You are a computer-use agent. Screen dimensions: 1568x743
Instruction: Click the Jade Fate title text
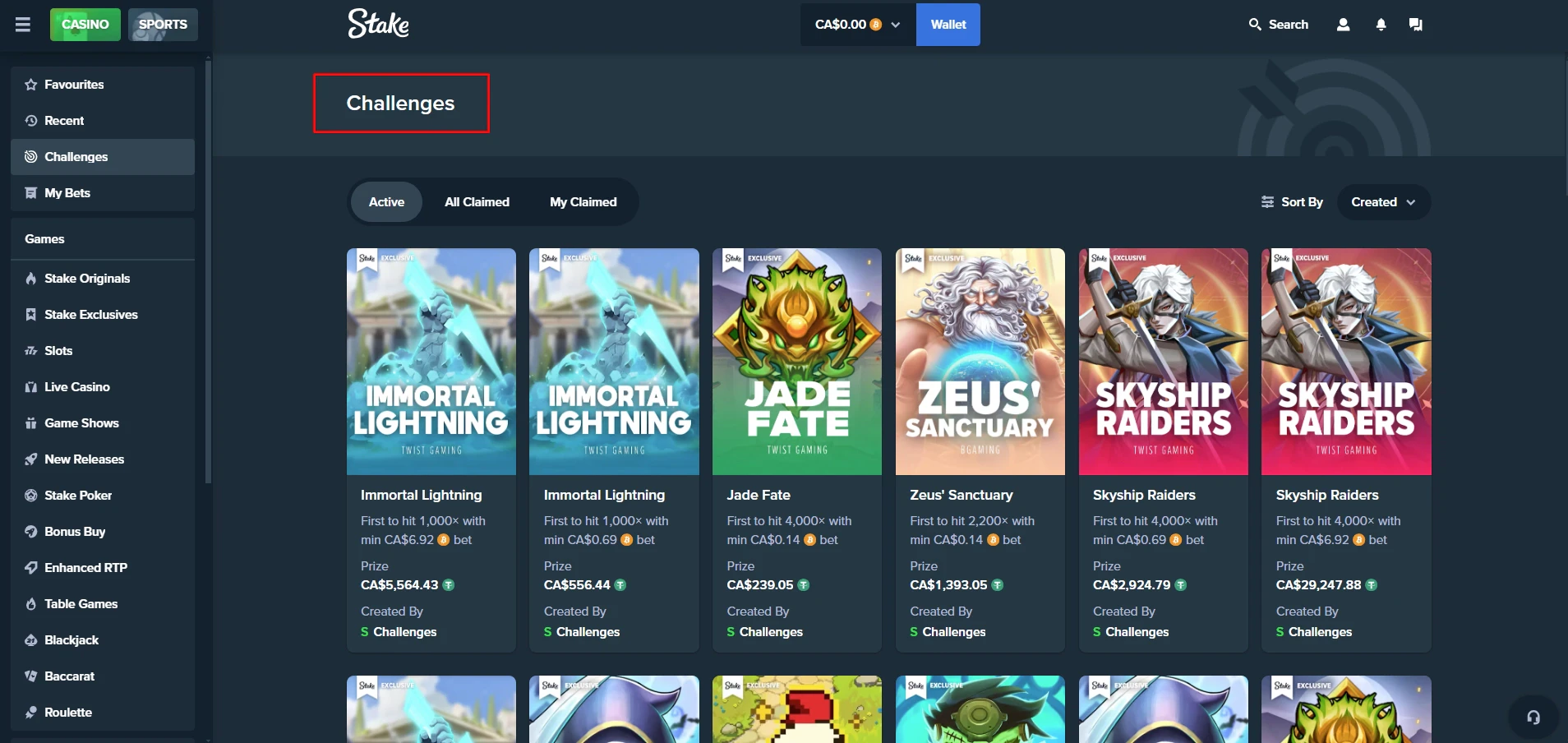click(x=759, y=496)
